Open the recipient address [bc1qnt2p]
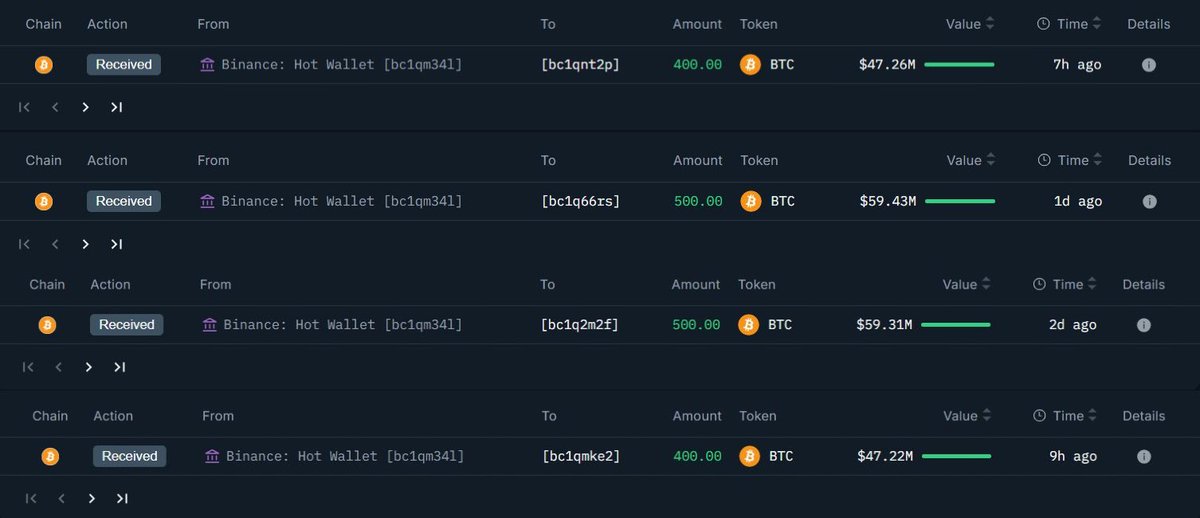Viewport: 1200px width, 518px height. (580, 65)
